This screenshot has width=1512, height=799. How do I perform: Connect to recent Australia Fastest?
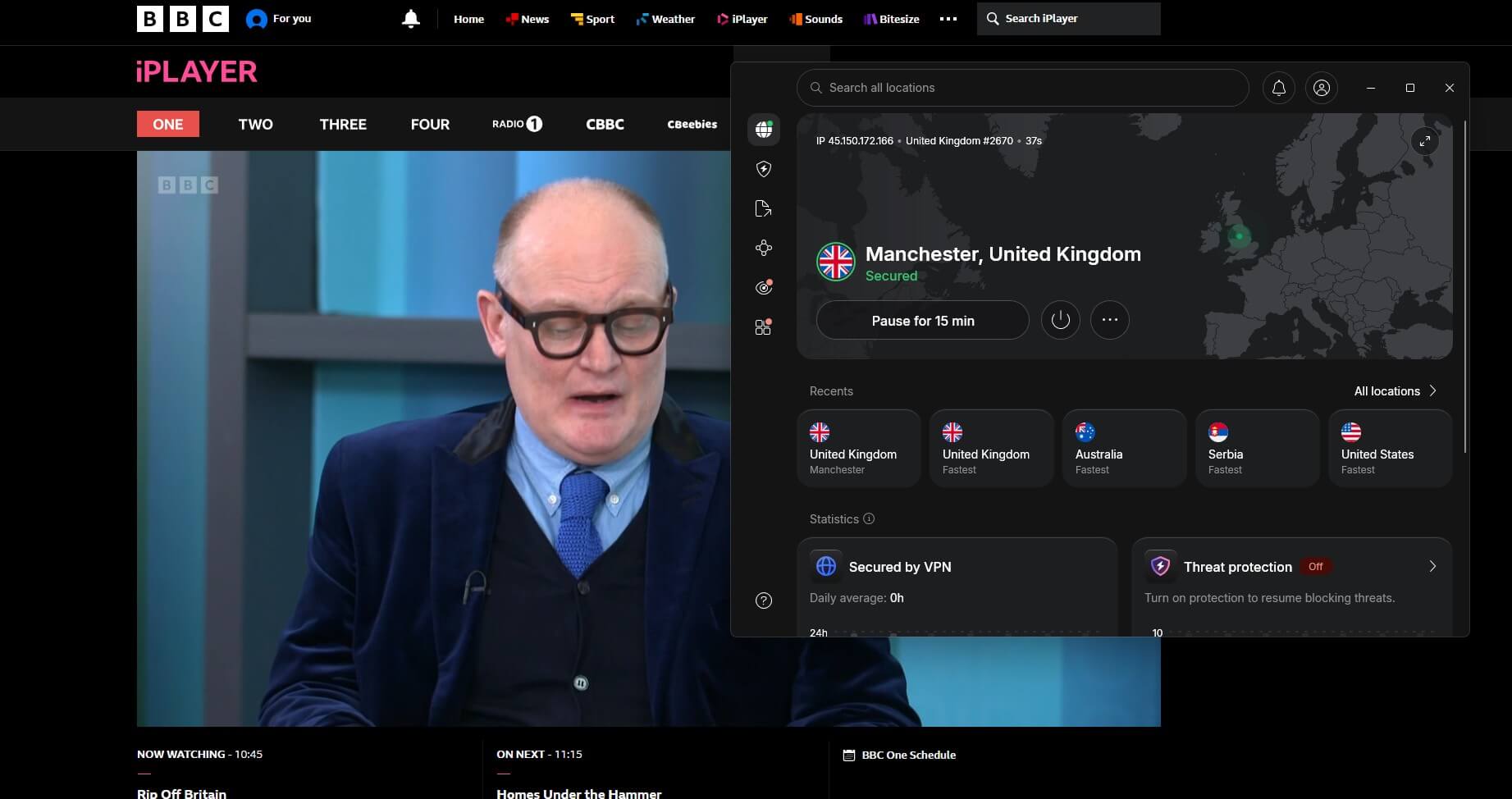(1125, 449)
